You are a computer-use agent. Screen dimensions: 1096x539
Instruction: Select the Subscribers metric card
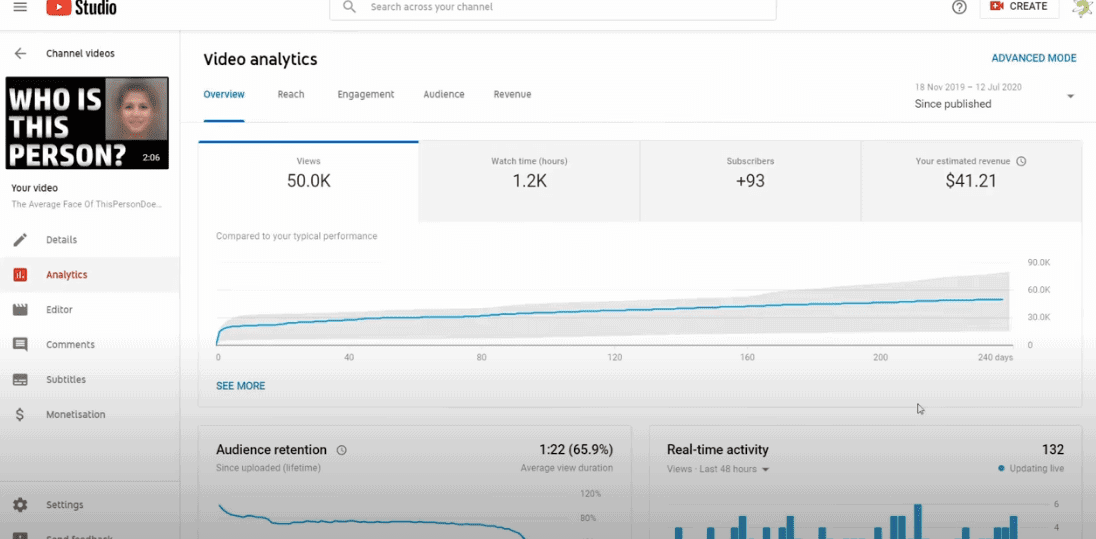click(750, 182)
